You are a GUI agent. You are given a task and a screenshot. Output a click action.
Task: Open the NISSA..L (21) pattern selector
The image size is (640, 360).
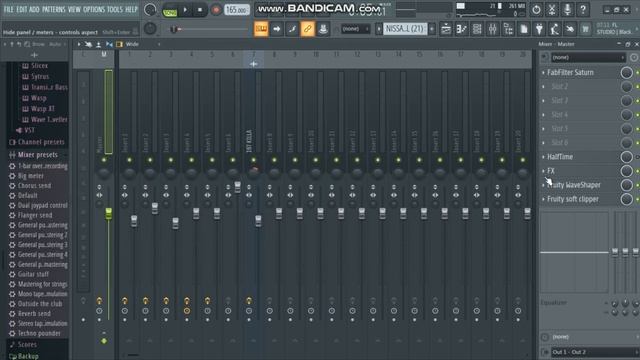pyautogui.click(x=405, y=29)
